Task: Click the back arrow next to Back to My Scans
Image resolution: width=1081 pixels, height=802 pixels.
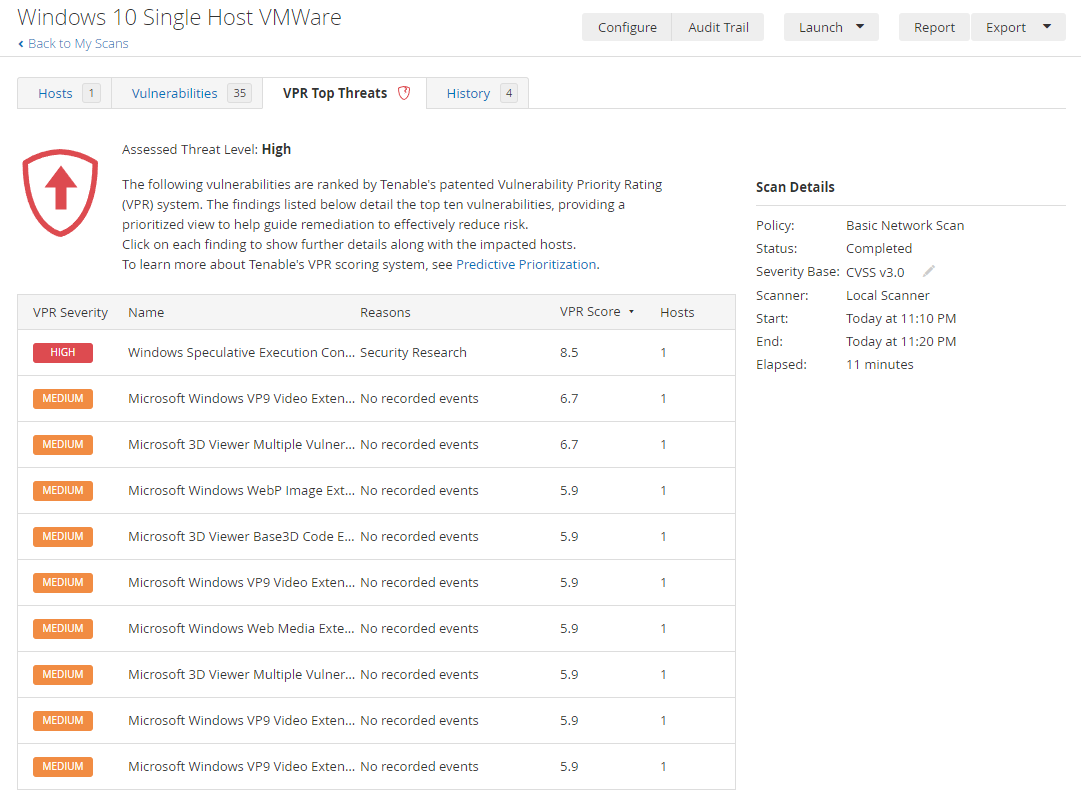Action: [x=21, y=43]
